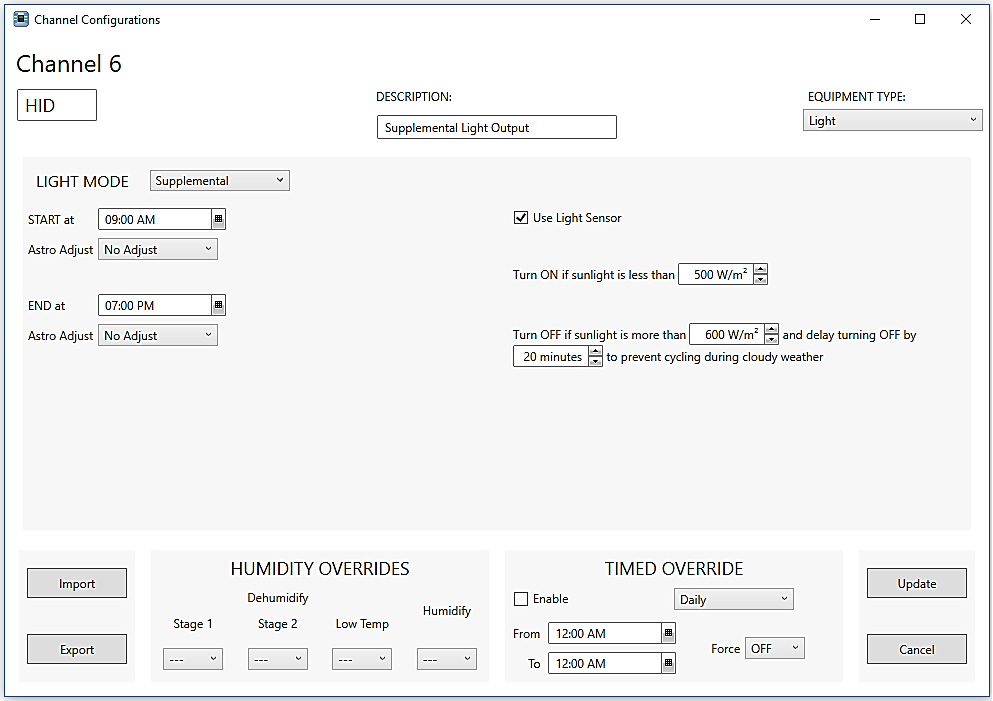Open Low Temp override dropdown
Screen dimensions: 993x701
click(x=362, y=659)
